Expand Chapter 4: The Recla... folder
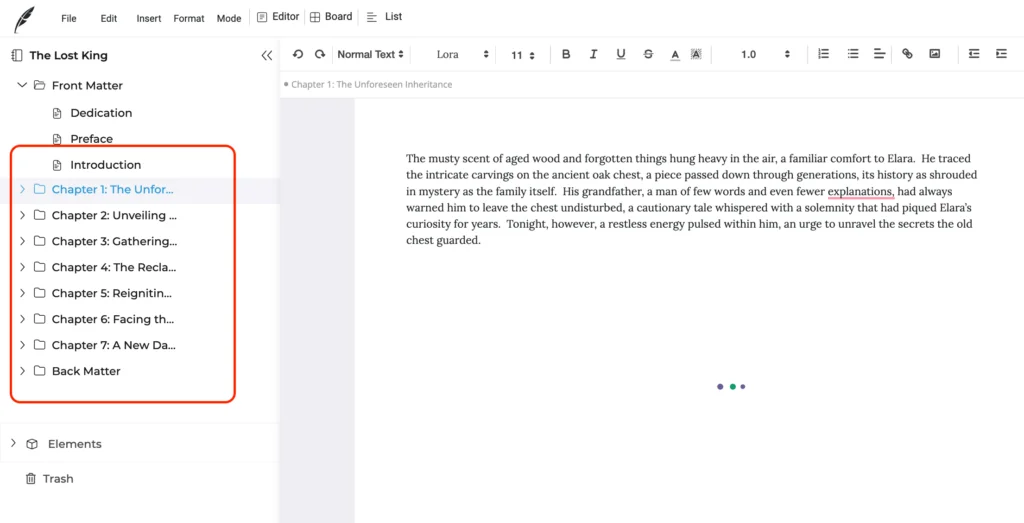The width and height of the screenshot is (1024, 523). [22, 267]
